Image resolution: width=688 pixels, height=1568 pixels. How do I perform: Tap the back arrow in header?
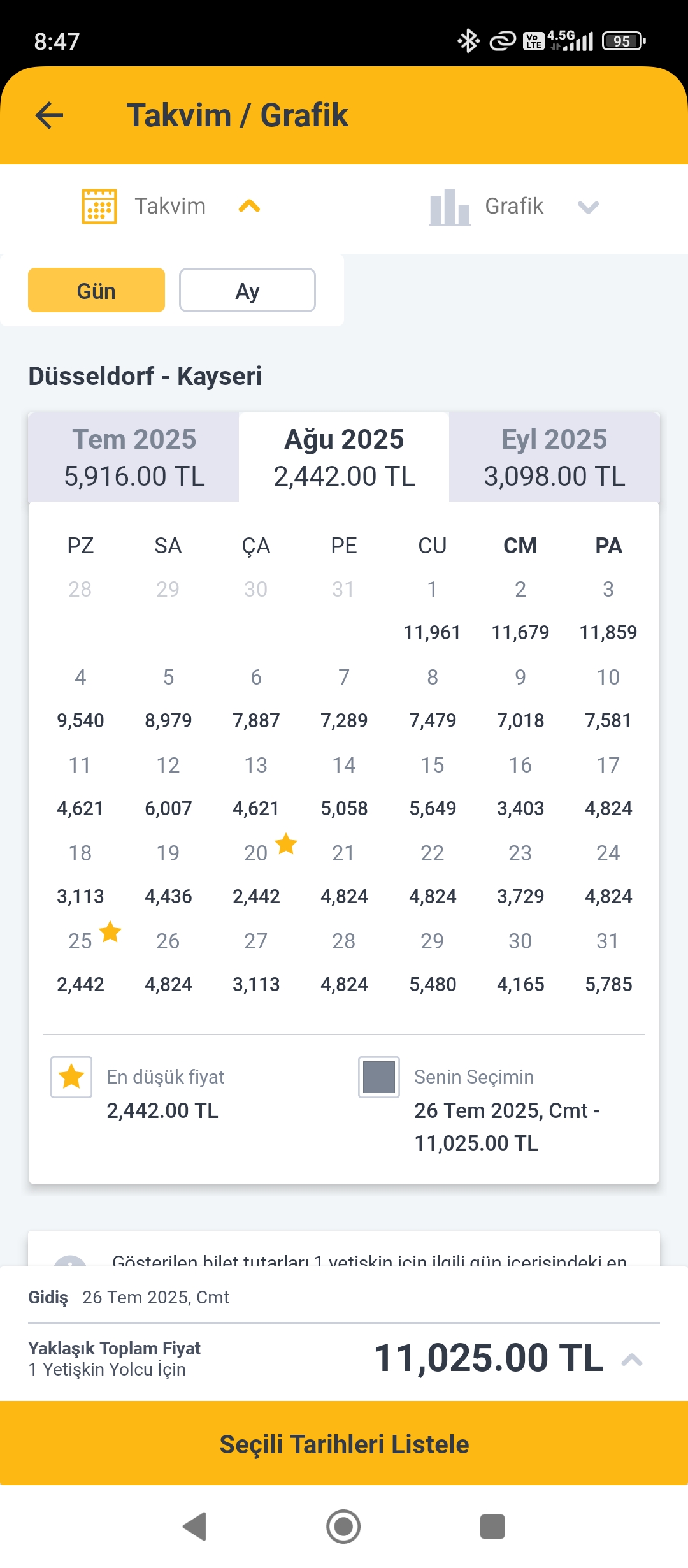tap(49, 115)
